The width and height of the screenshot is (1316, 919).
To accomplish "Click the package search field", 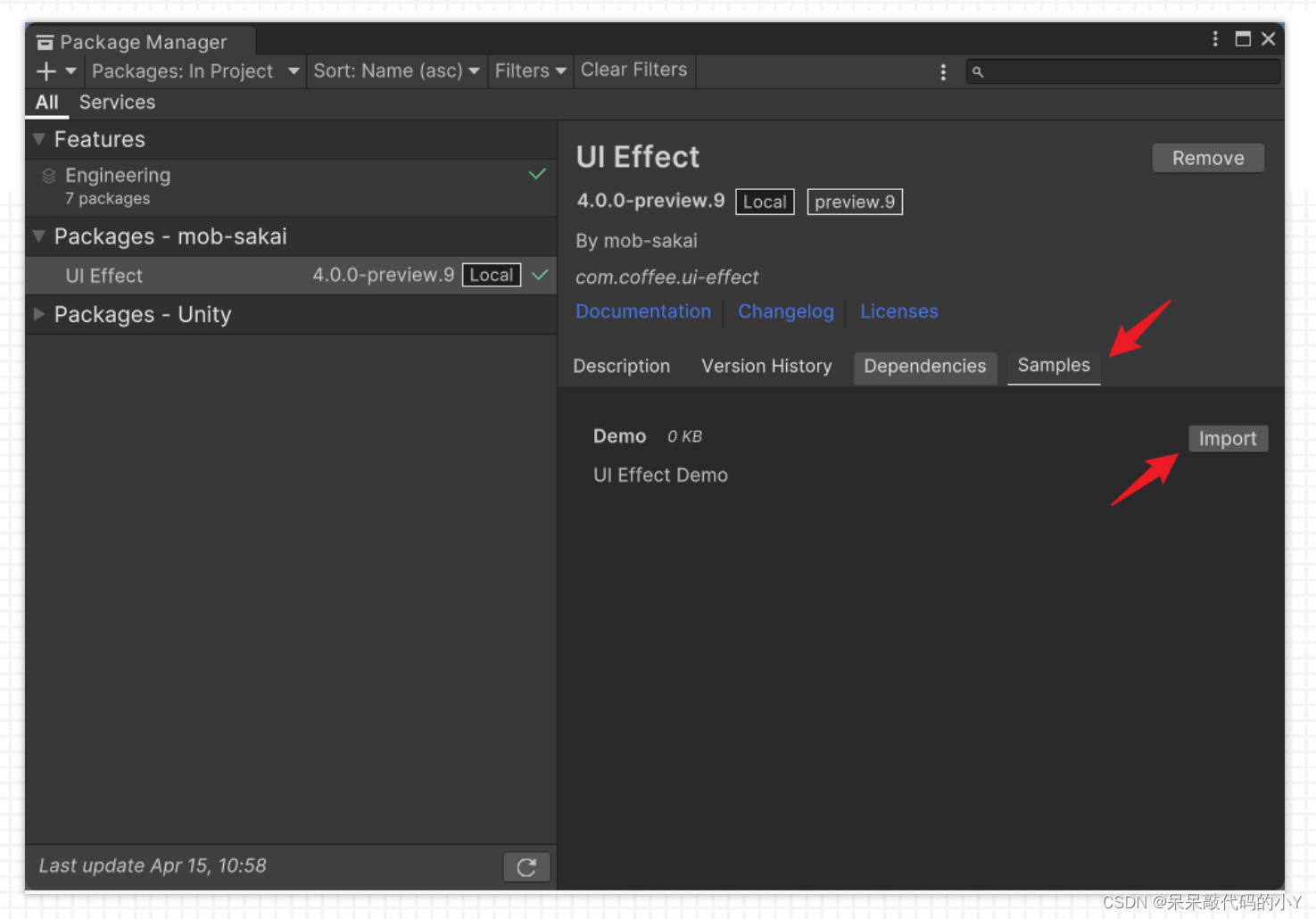I will 1124,71.
